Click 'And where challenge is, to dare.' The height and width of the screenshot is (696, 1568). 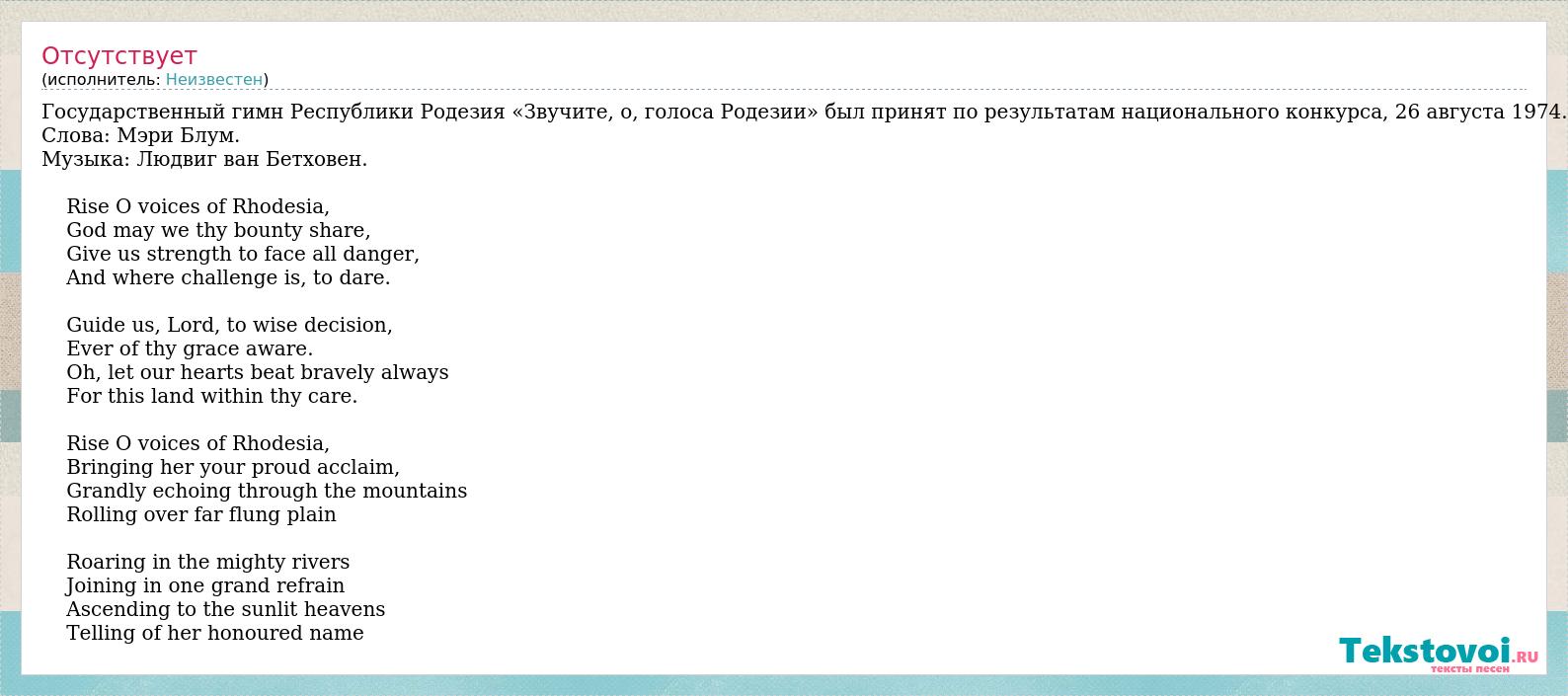click(x=228, y=277)
